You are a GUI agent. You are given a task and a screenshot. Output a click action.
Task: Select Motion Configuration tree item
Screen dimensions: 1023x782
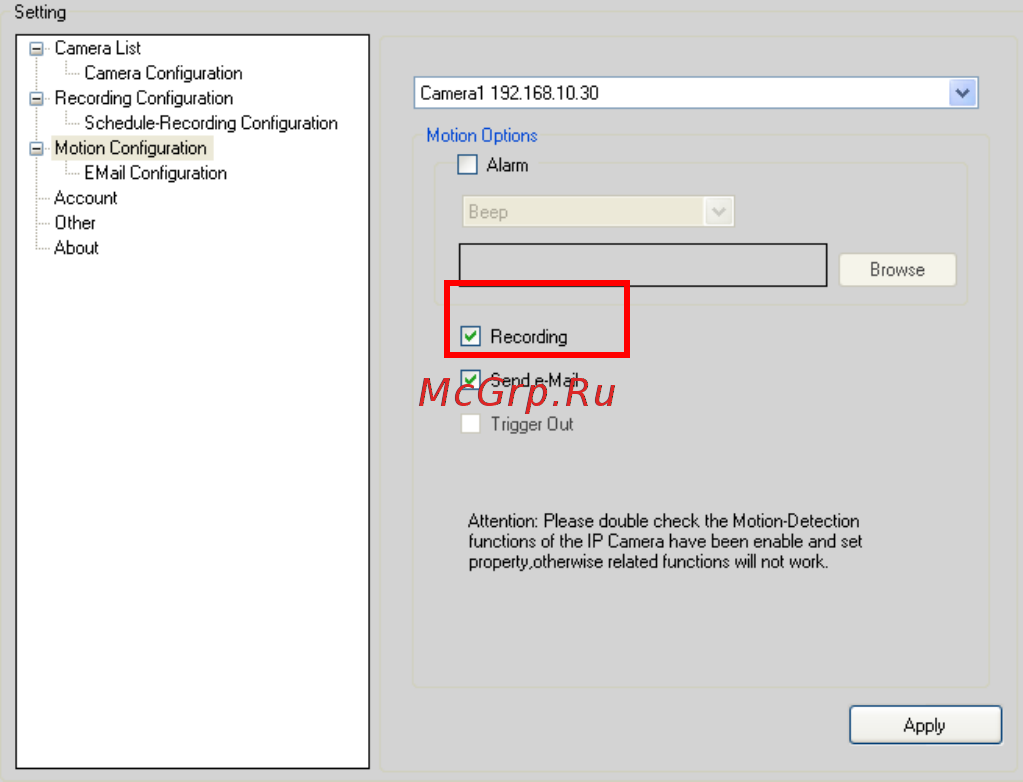pyautogui.click(x=130, y=148)
